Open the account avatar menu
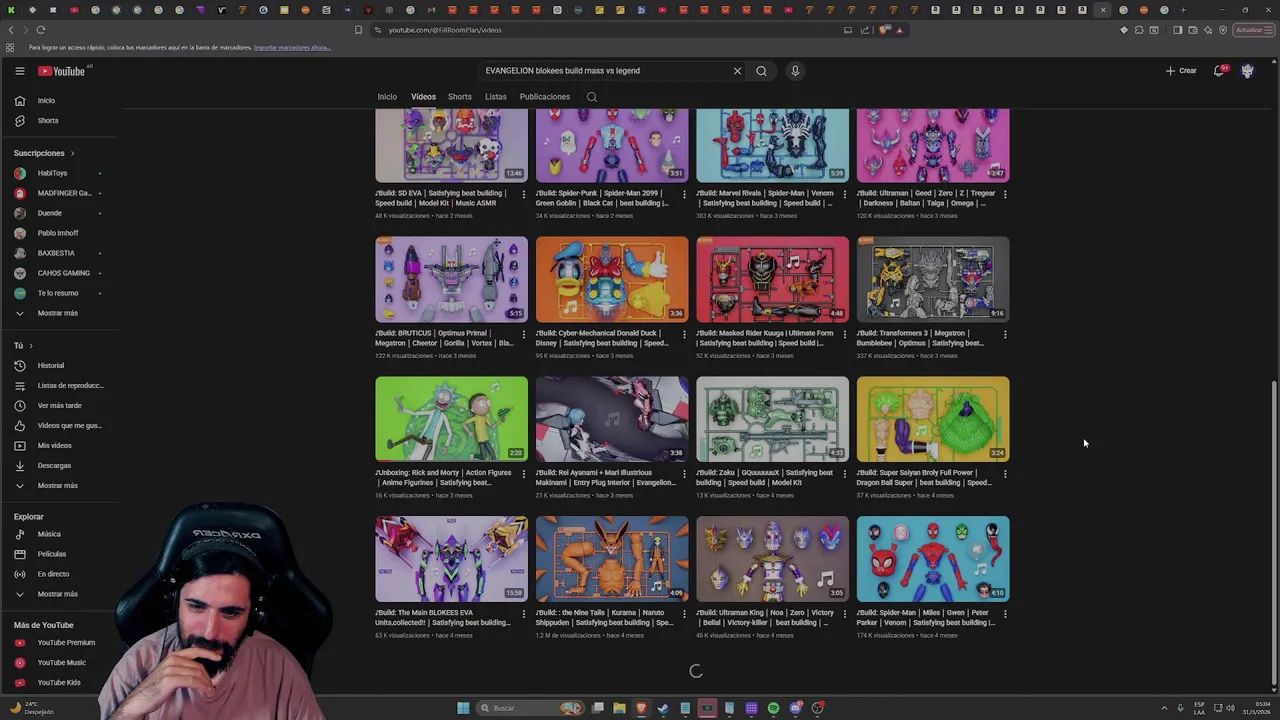Image resolution: width=1280 pixels, height=720 pixels. 1247,71
